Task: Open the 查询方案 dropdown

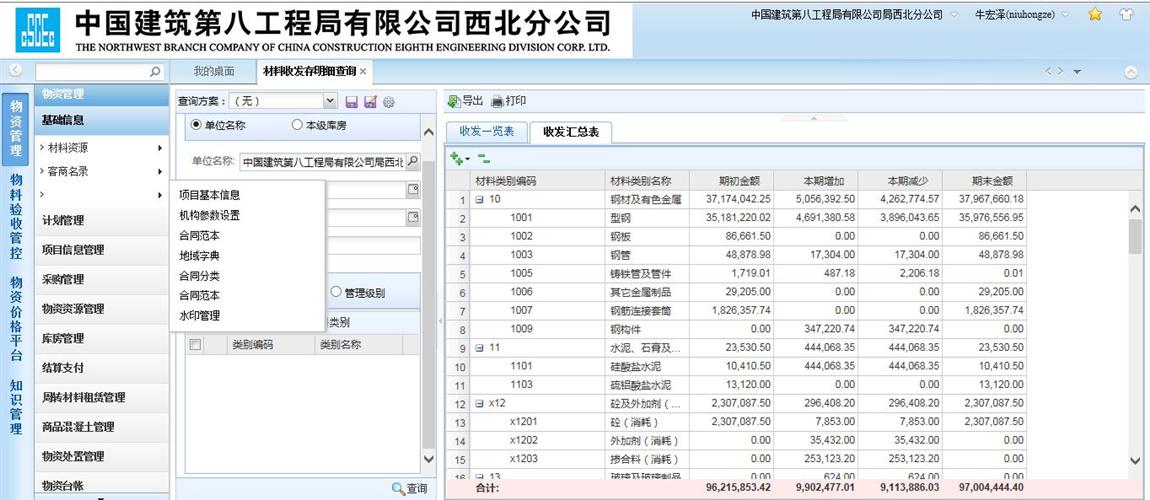Action: click(330, 101)
